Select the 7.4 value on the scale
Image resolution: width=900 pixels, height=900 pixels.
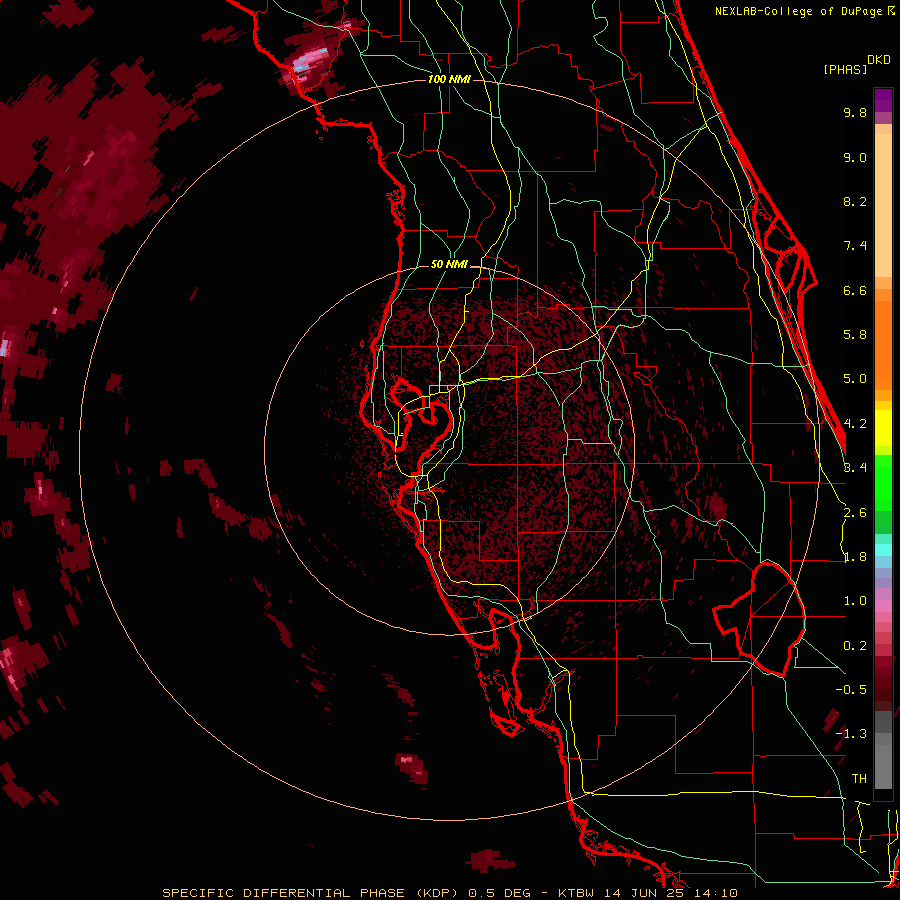click(855, 246)
